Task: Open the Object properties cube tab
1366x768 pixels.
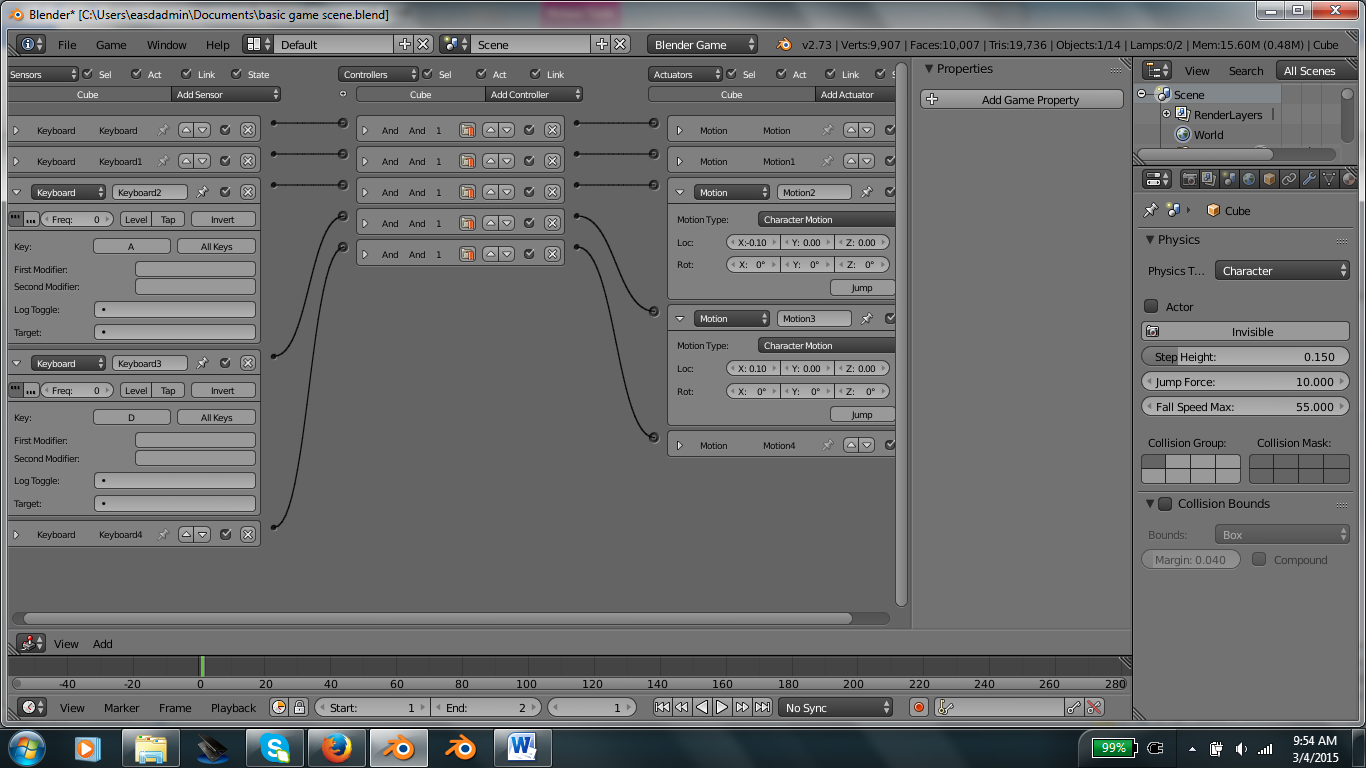Action: pyautogui.click(x=1269, y=179)
